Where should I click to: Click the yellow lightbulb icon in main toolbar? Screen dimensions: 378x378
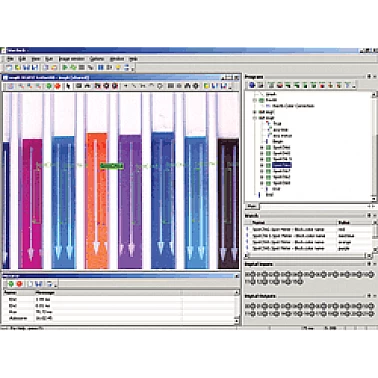pos(118,68)
